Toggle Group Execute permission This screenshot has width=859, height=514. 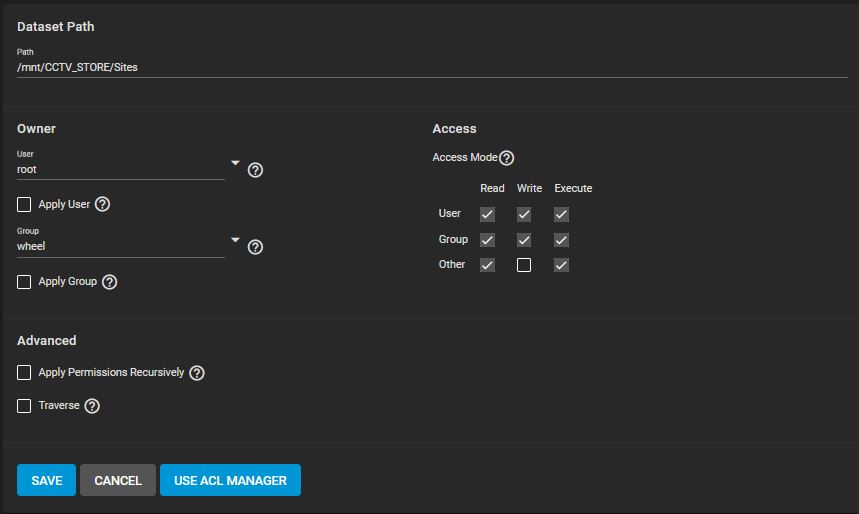pyautogui.click(x=562, y=240)
